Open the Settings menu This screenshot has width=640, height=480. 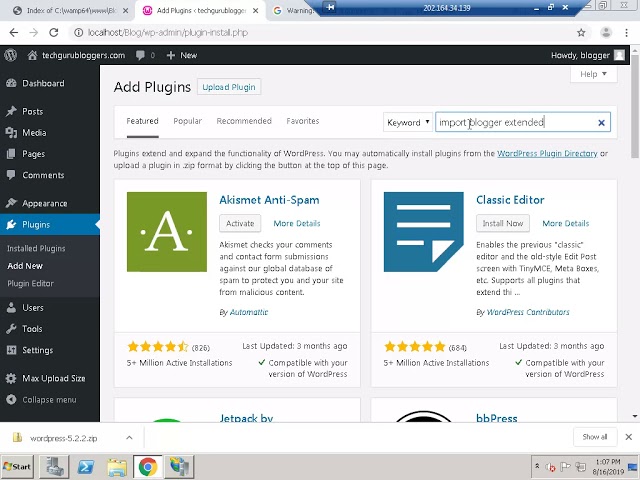(38, 350)
